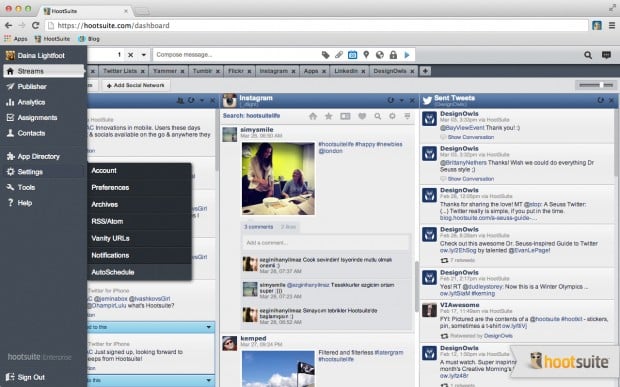Open the dashboard search magnifier
This screenshot has height=387, width=620.
coord(588,55)
